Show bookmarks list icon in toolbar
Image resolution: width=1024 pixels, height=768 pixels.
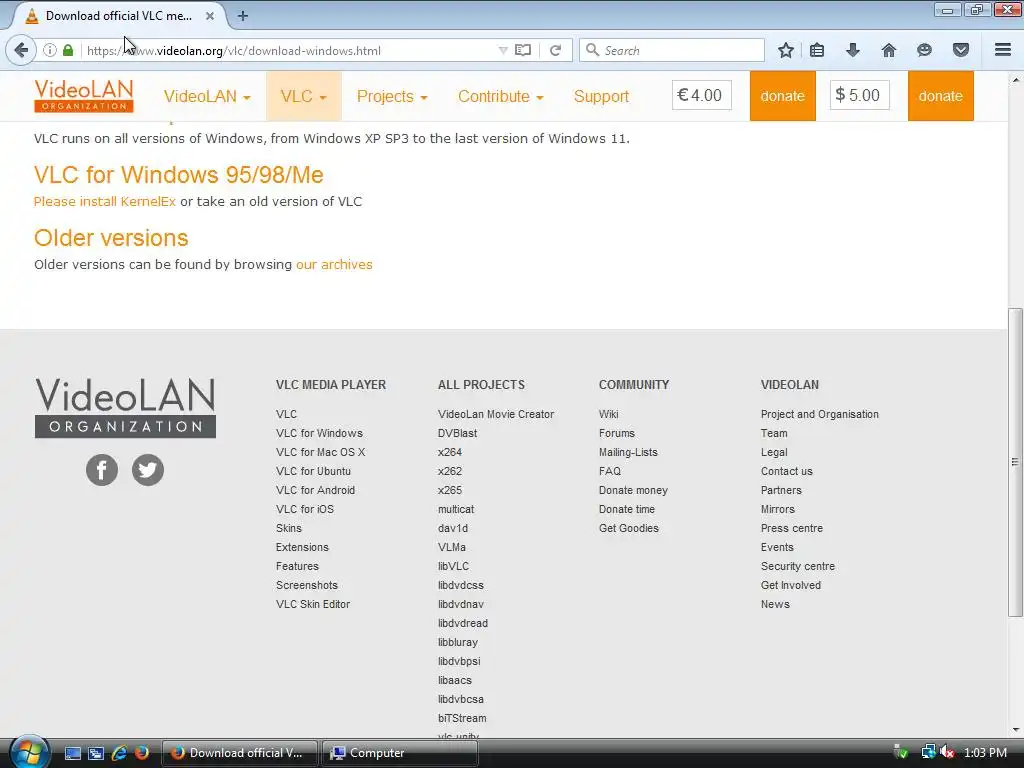coord(817,50)
